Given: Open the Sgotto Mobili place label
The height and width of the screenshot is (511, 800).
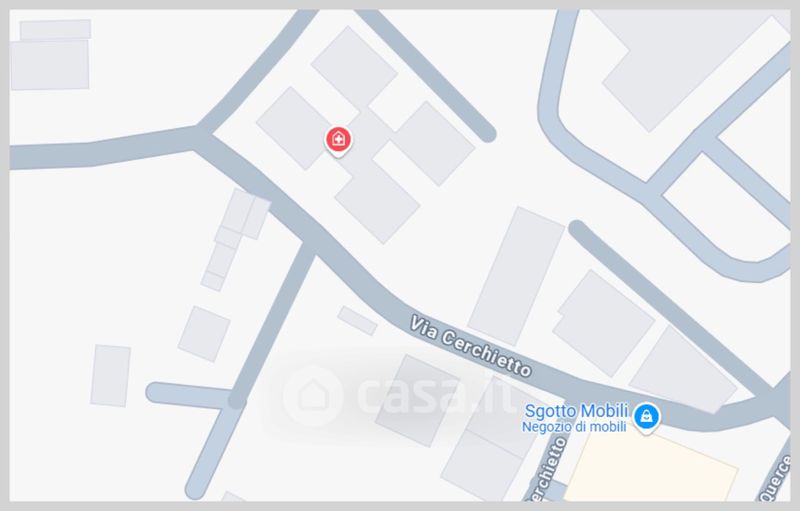Looking at the screenshot, I should click(x=576, y=411).
